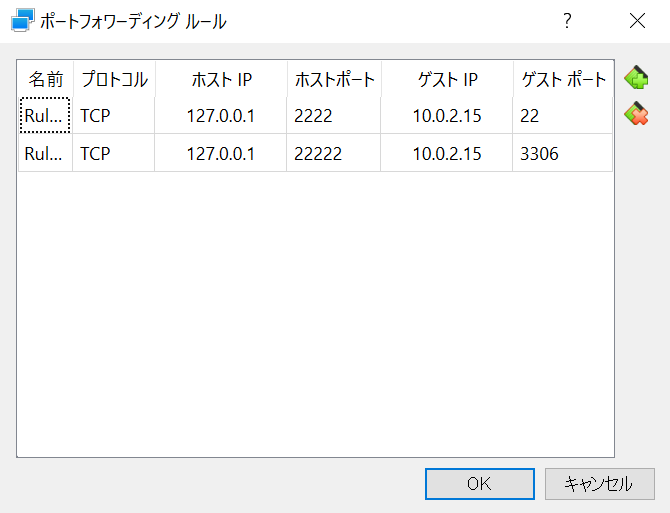This screenshot has width=670, height=513.
Task: Open the help question mark button
Action: tap(567, 21)
